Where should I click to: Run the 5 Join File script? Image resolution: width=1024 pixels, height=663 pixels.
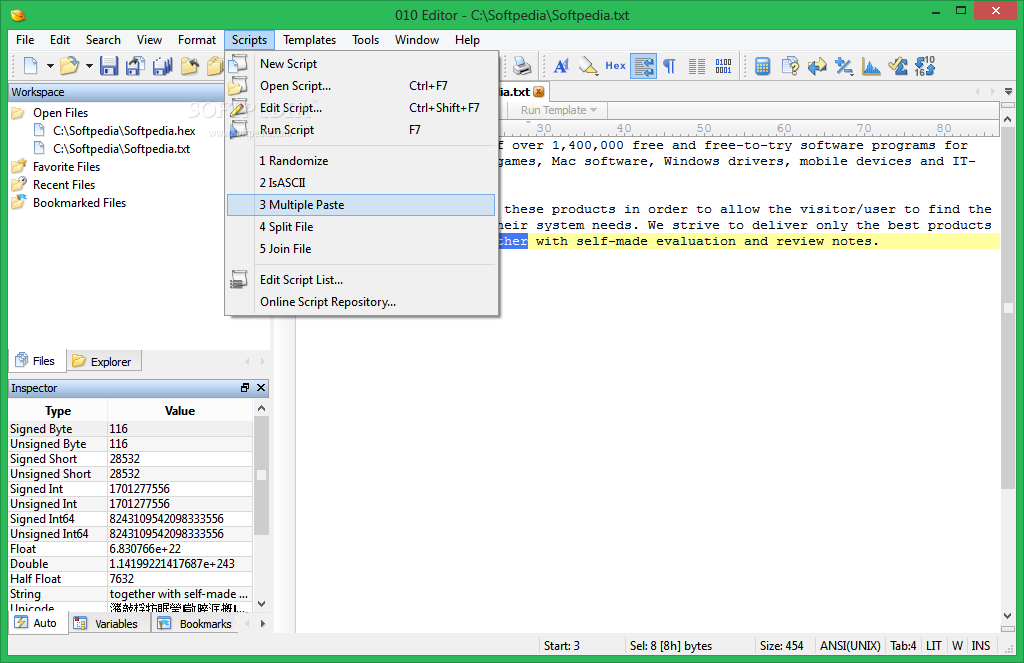[361, 249]
